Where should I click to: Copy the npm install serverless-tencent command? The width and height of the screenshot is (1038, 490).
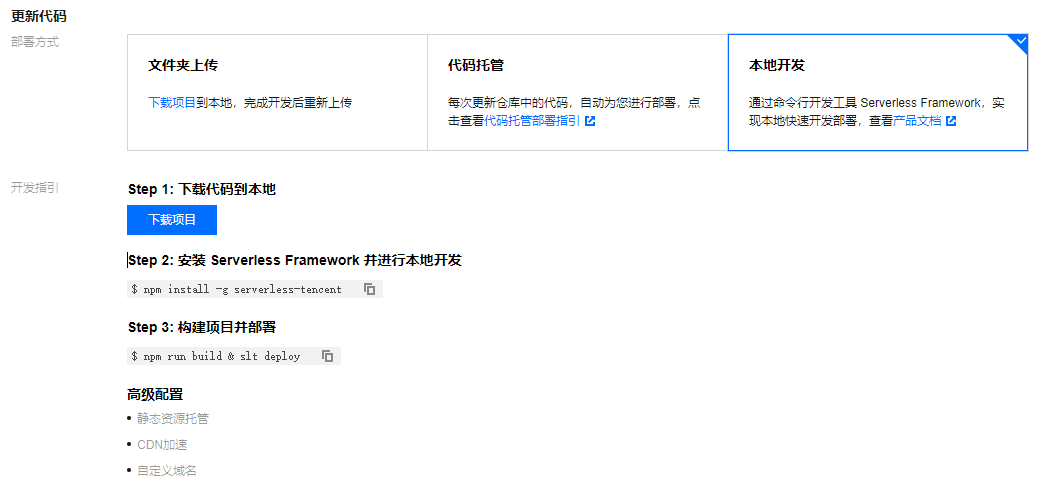(369, 289)
